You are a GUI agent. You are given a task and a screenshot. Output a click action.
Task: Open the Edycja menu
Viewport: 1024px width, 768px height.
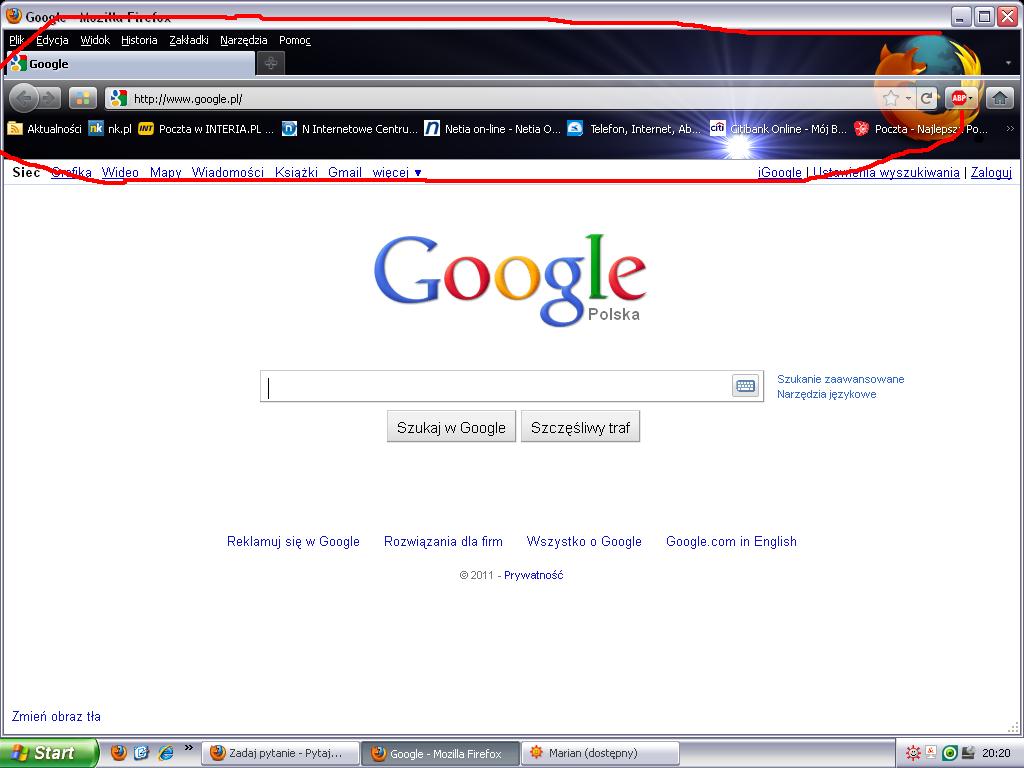click(52, 40)
